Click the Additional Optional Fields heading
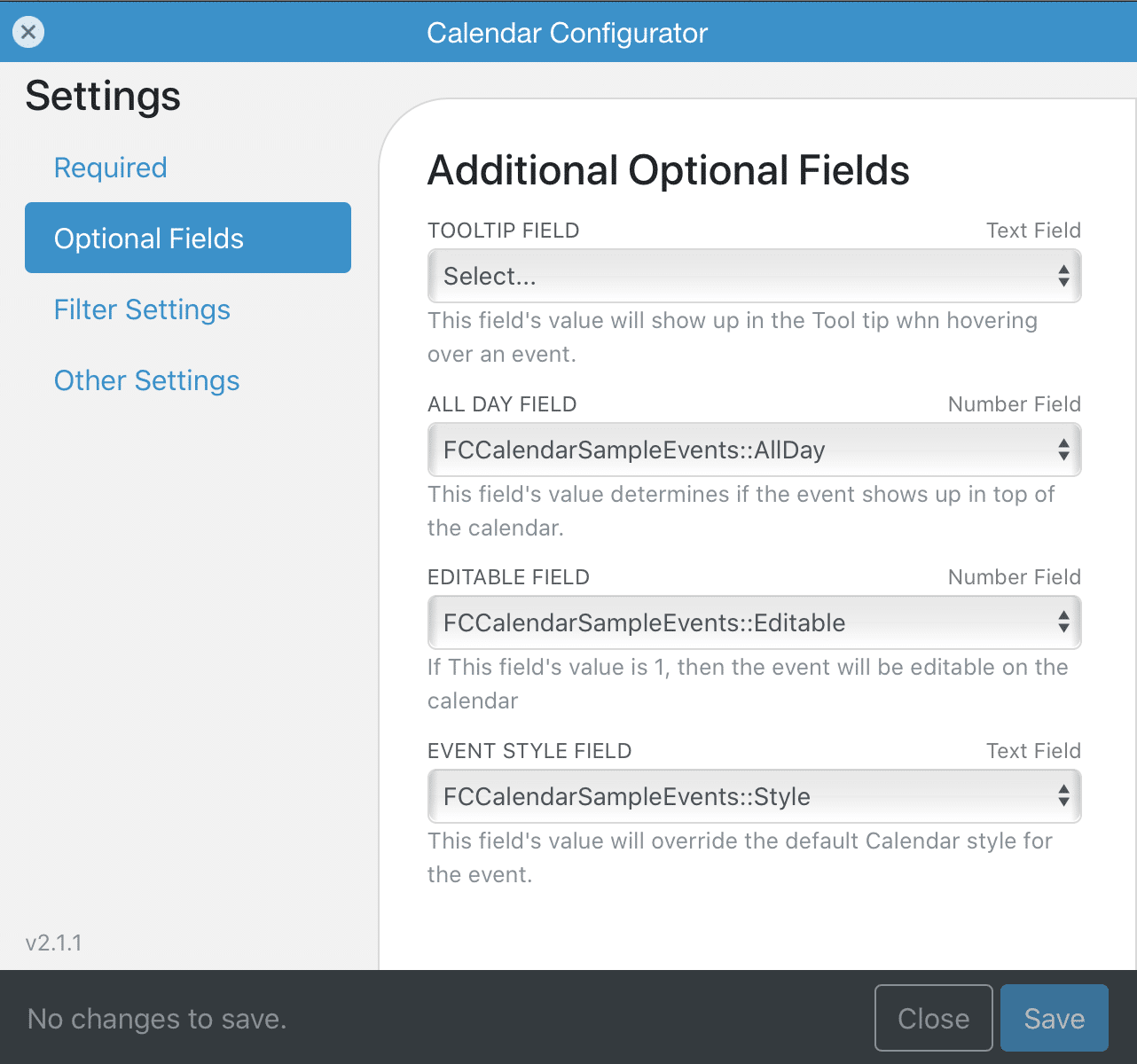The height and width of the screenshot is (1064, 1137). click(x=669, y=170)
